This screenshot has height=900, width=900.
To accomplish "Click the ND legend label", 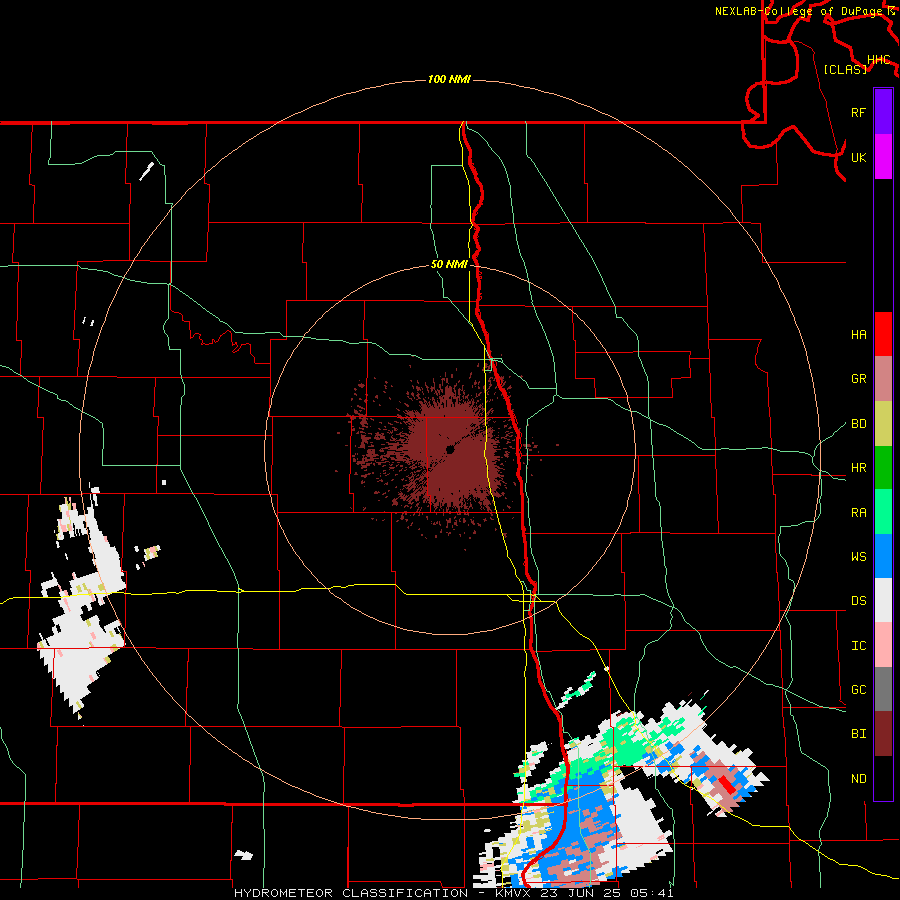I will pos(858,779).
